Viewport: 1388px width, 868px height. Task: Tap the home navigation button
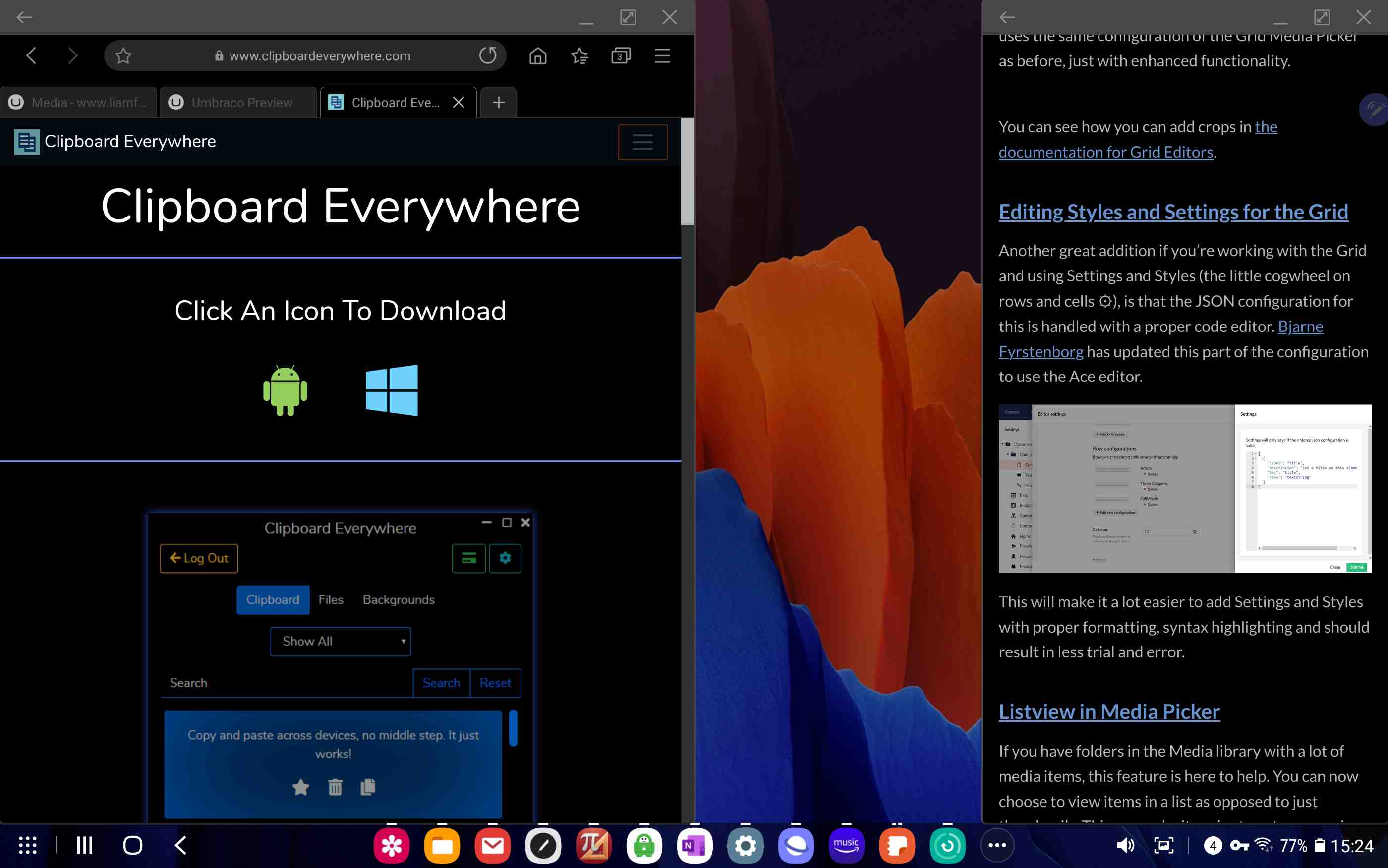(133, 845)
